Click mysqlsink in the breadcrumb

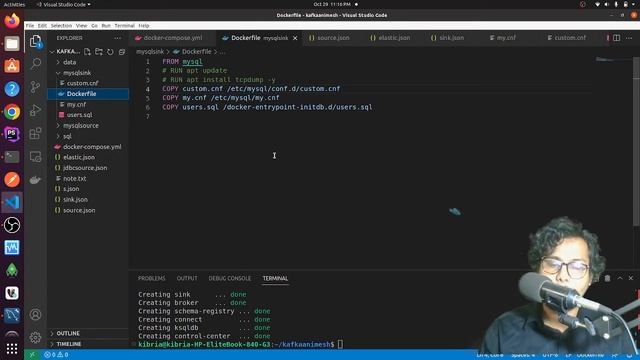click(150, 52)
